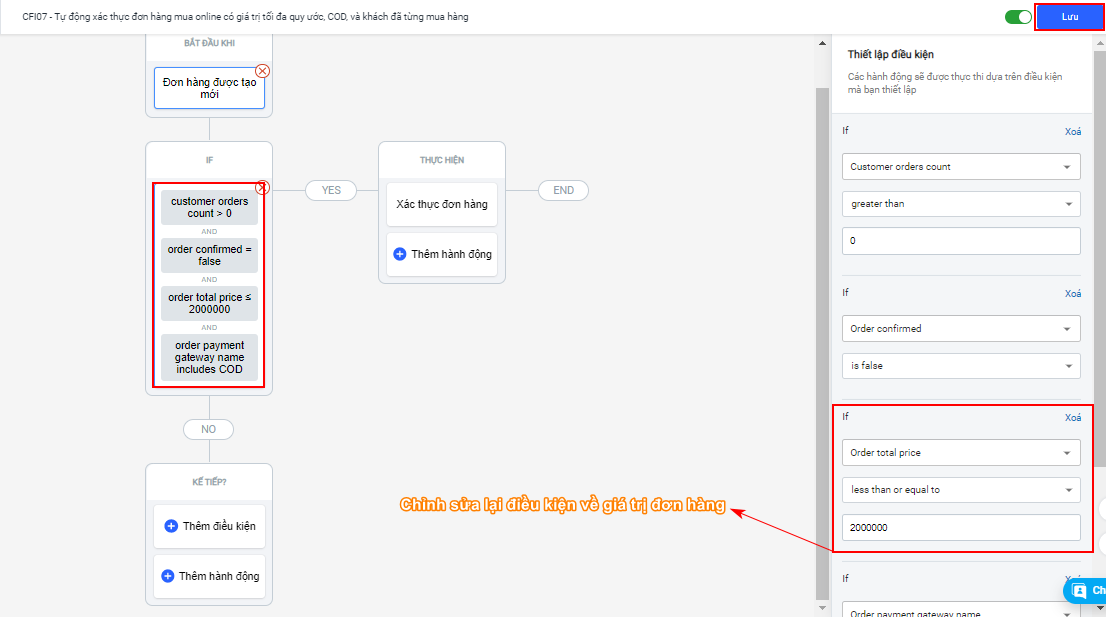Open the 'Order total price' dropdown

[x=961, y=453]
